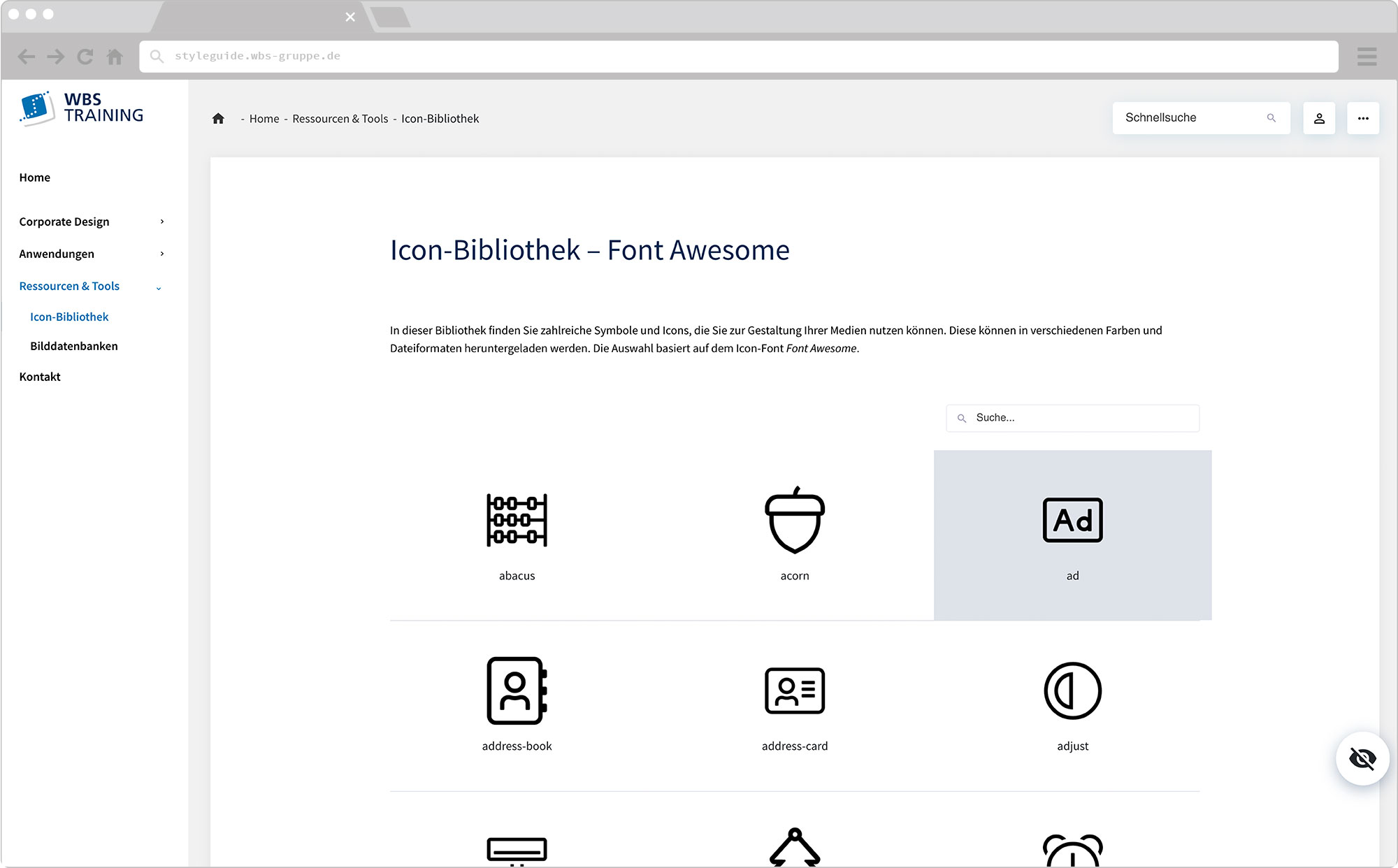Reload the page with the refresh icon

(85, 57)
